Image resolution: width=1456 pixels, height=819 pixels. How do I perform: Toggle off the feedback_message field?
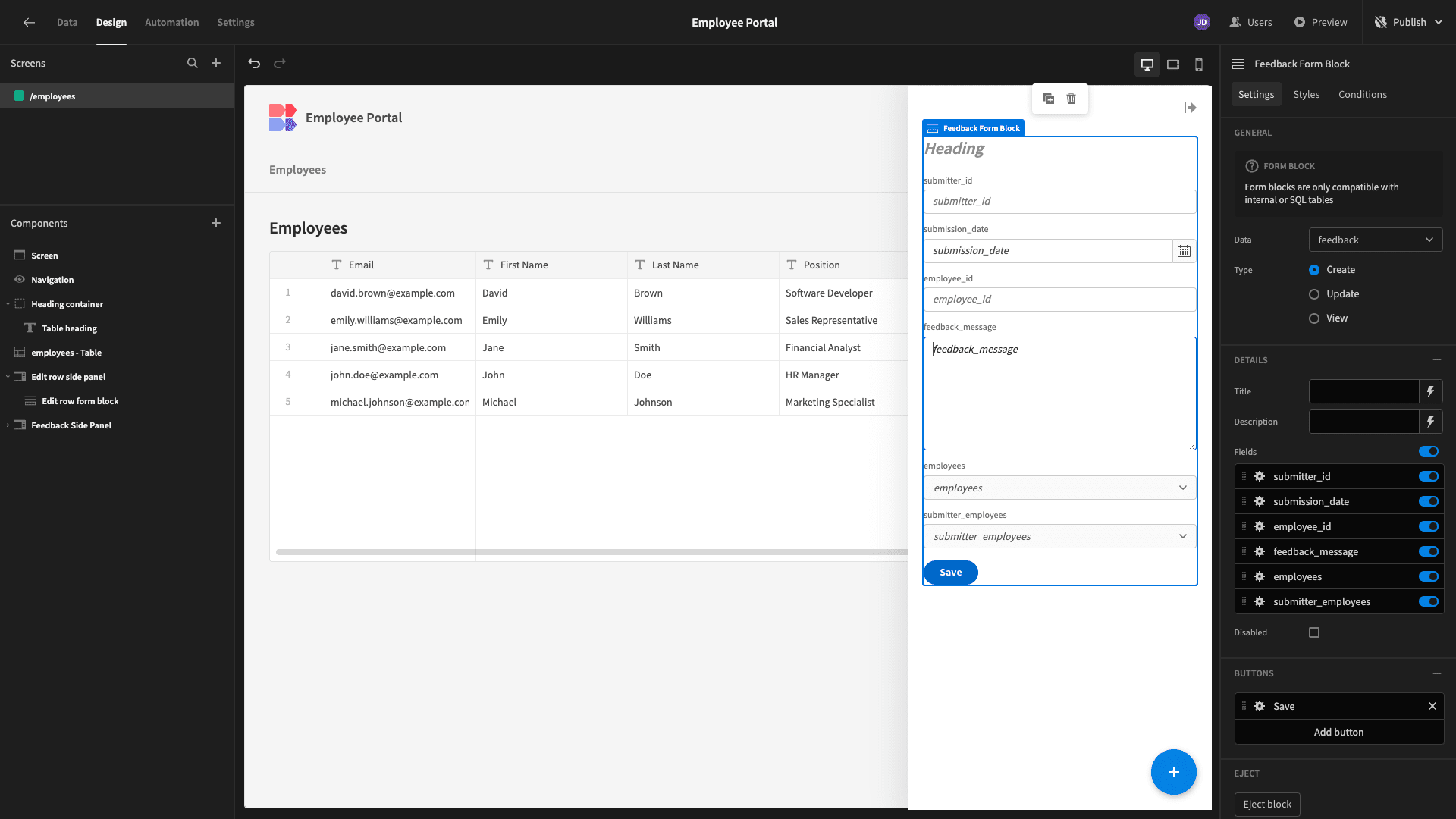click(1429, 551)
